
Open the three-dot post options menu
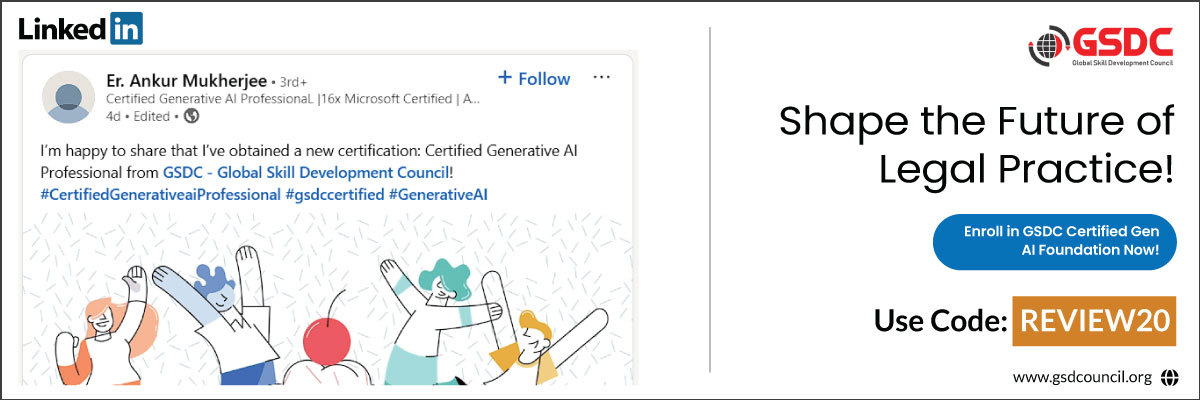pos(601,78)
